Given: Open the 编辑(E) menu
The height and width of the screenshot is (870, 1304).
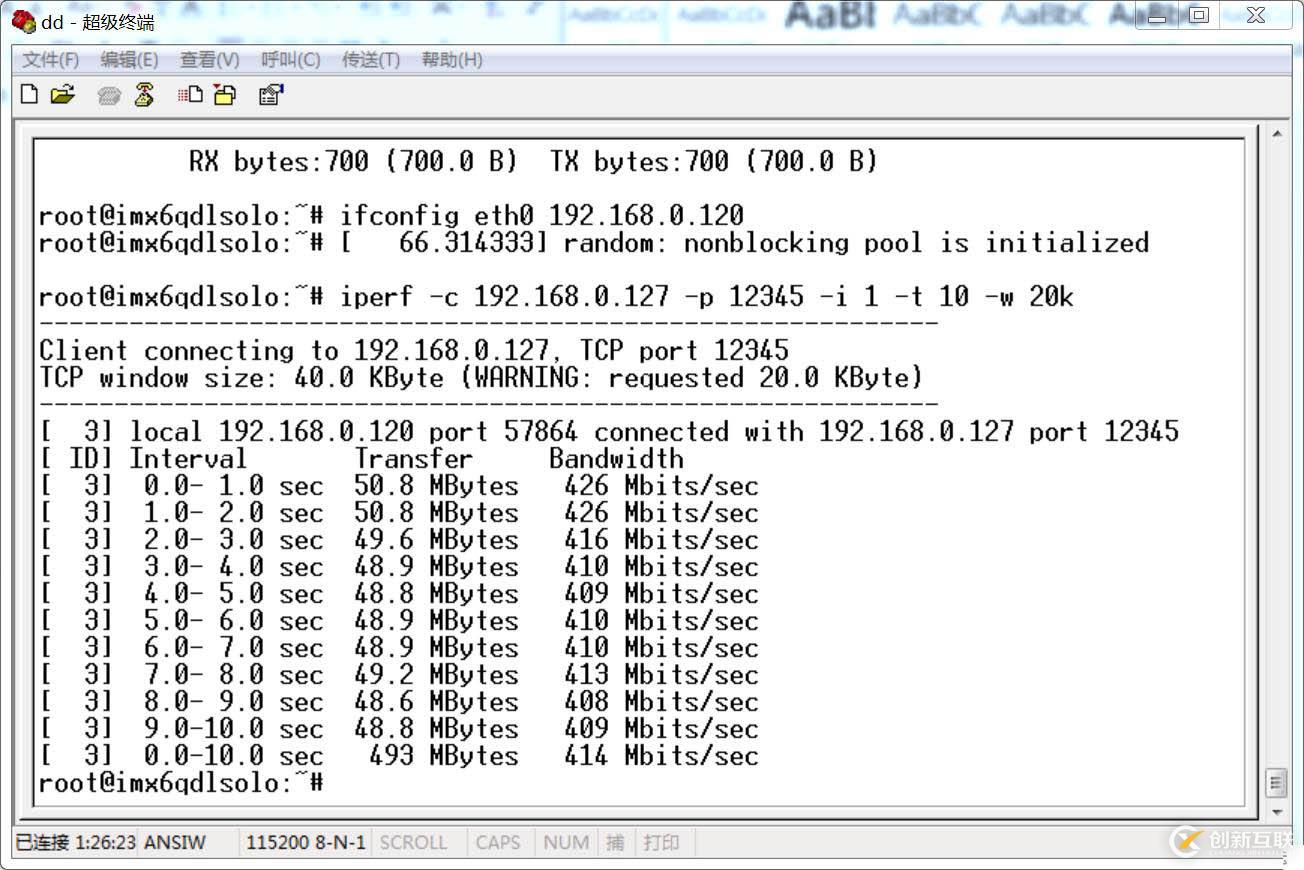Looking at the screenshot, I should 129,60.
